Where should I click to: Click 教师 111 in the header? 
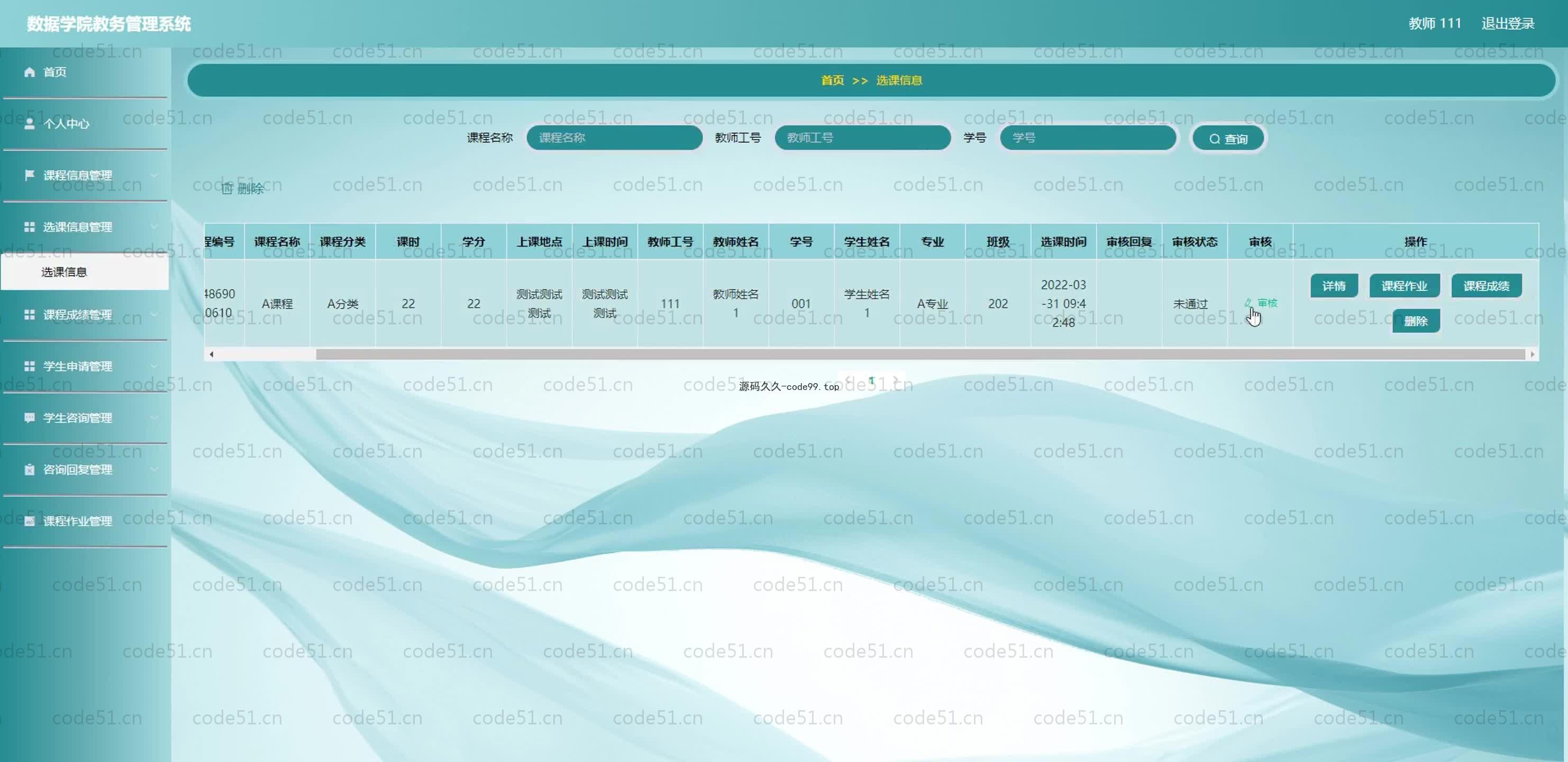(x=1435, y=24)
